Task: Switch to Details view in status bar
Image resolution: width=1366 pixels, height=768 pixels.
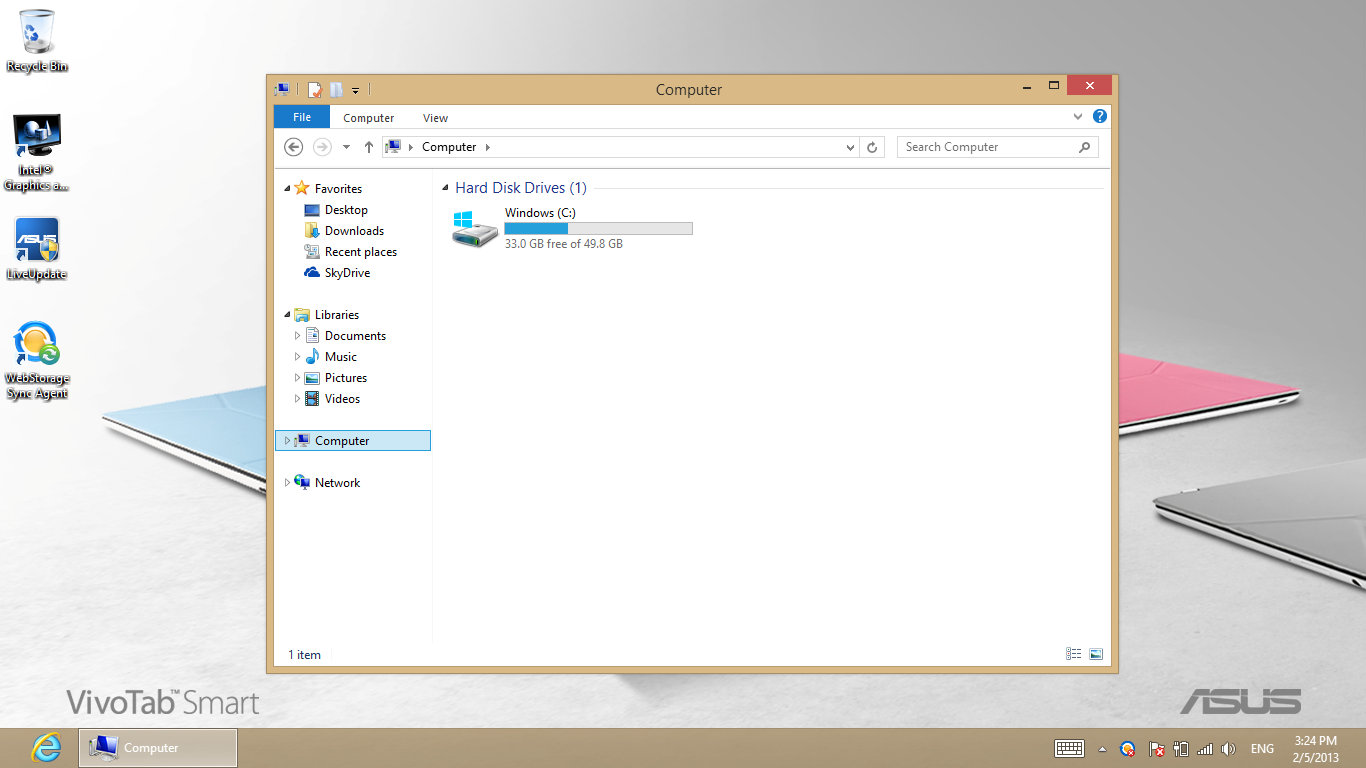Action: (x=1073, y=654)
